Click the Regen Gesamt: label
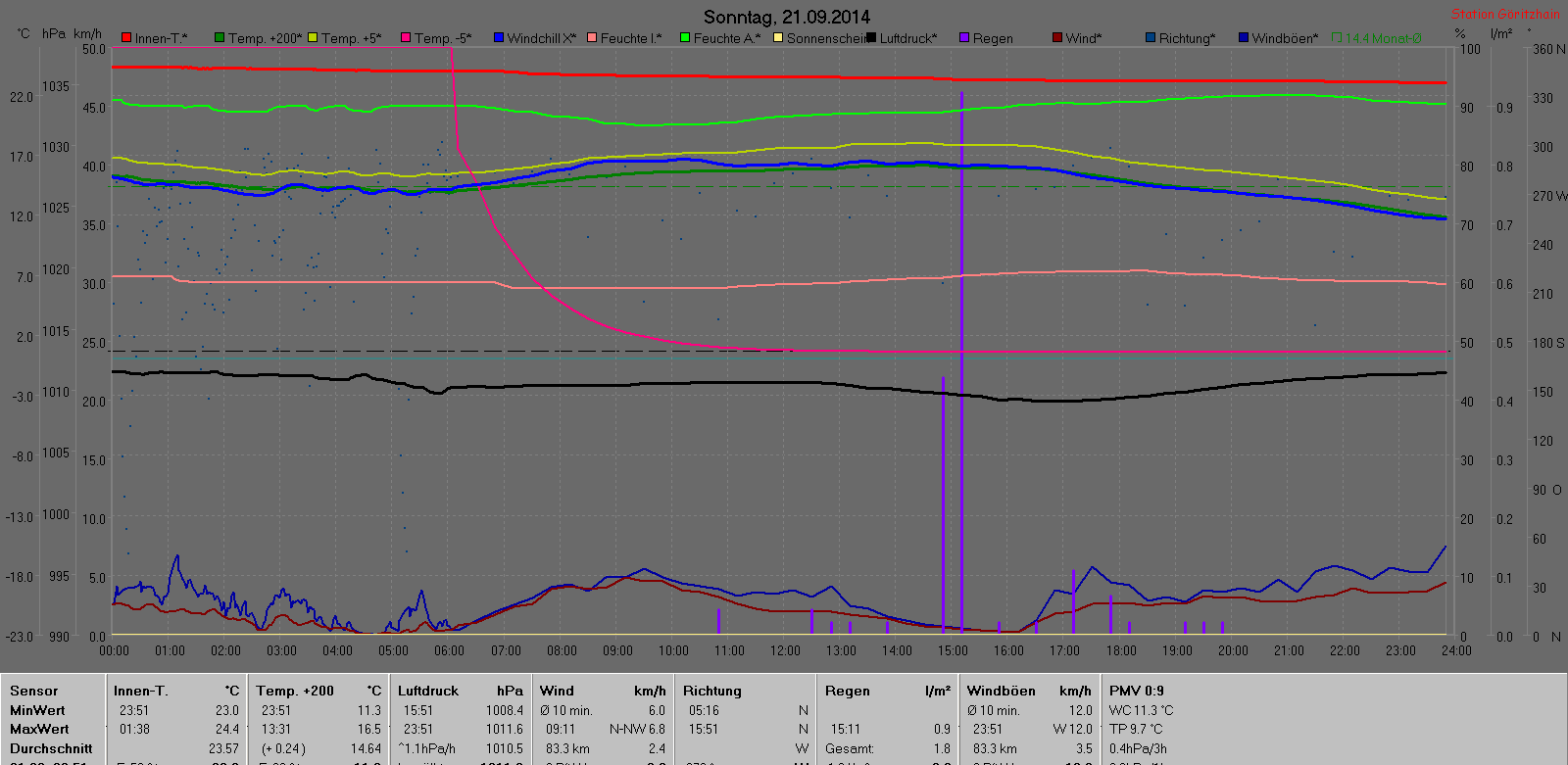 coord(850,748)
